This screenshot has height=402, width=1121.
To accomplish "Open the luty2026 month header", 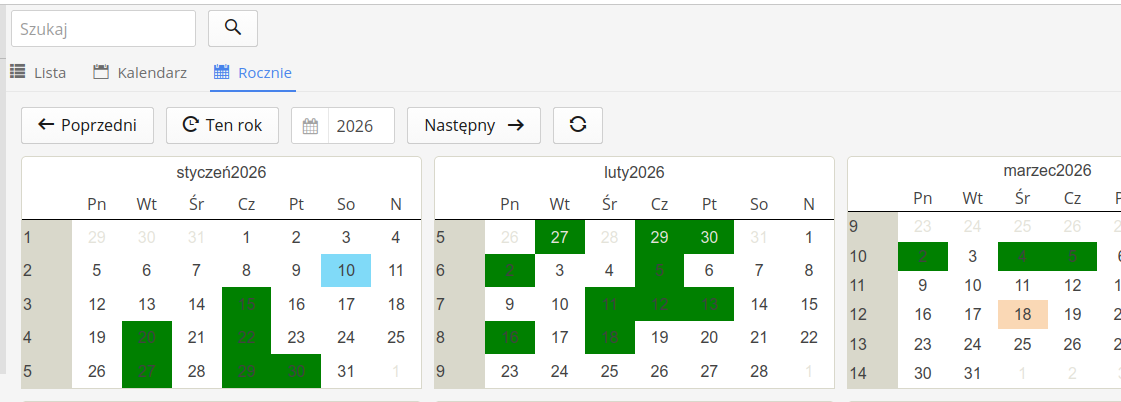I will click(x=634, y=172).
